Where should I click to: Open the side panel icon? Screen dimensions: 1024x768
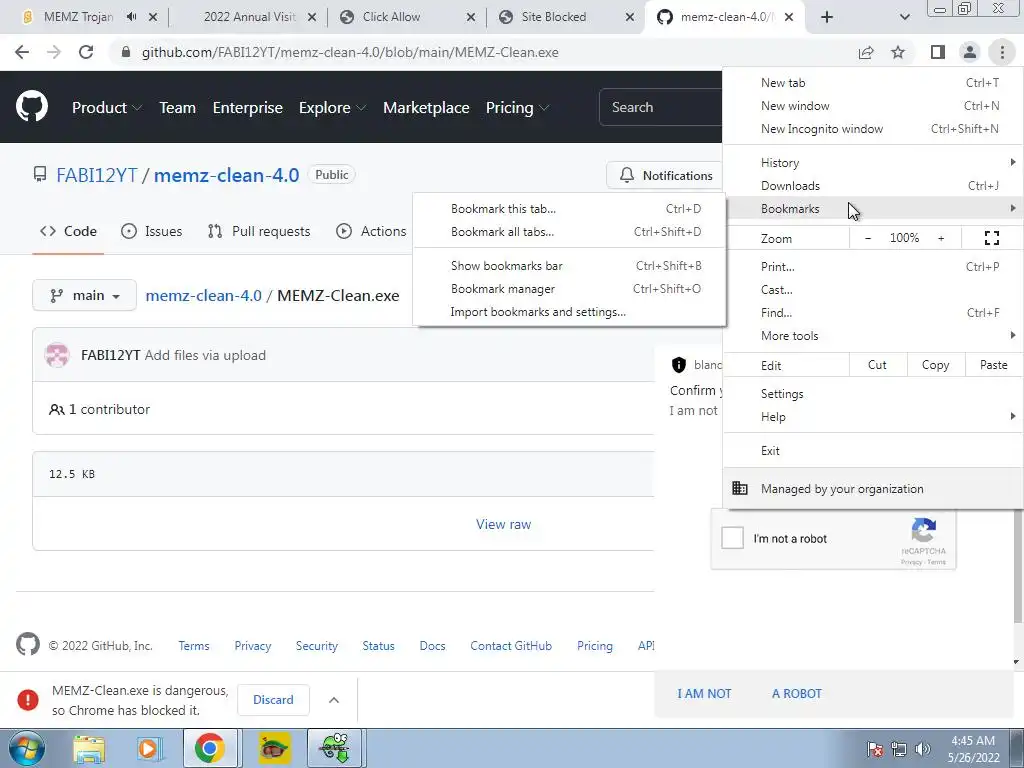coord(938,52)
